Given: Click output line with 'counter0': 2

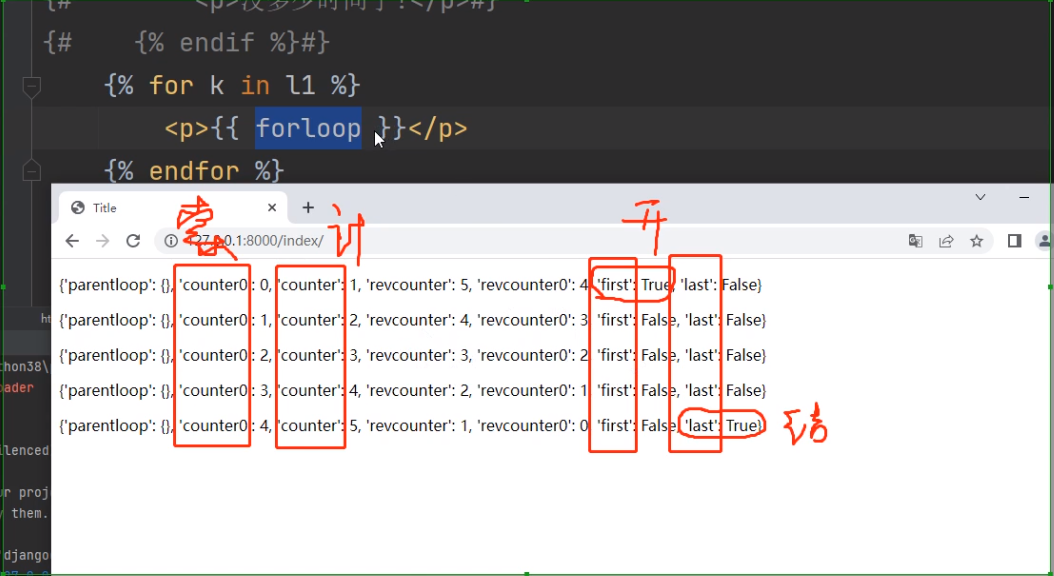Looking at the screenshot, I should point(413,356).
